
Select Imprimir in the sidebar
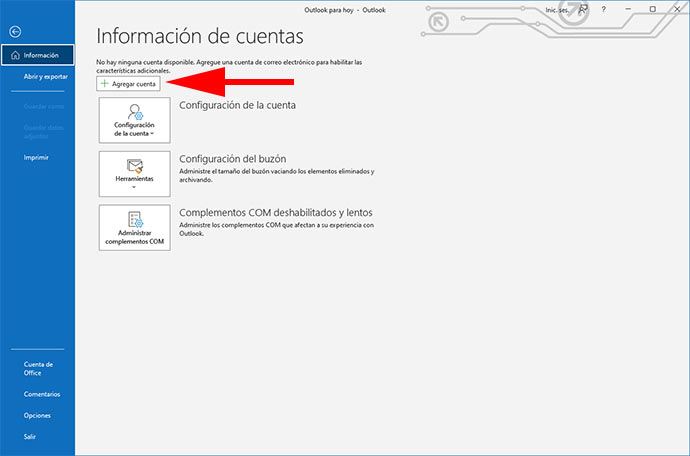click(x=37, y=157)
